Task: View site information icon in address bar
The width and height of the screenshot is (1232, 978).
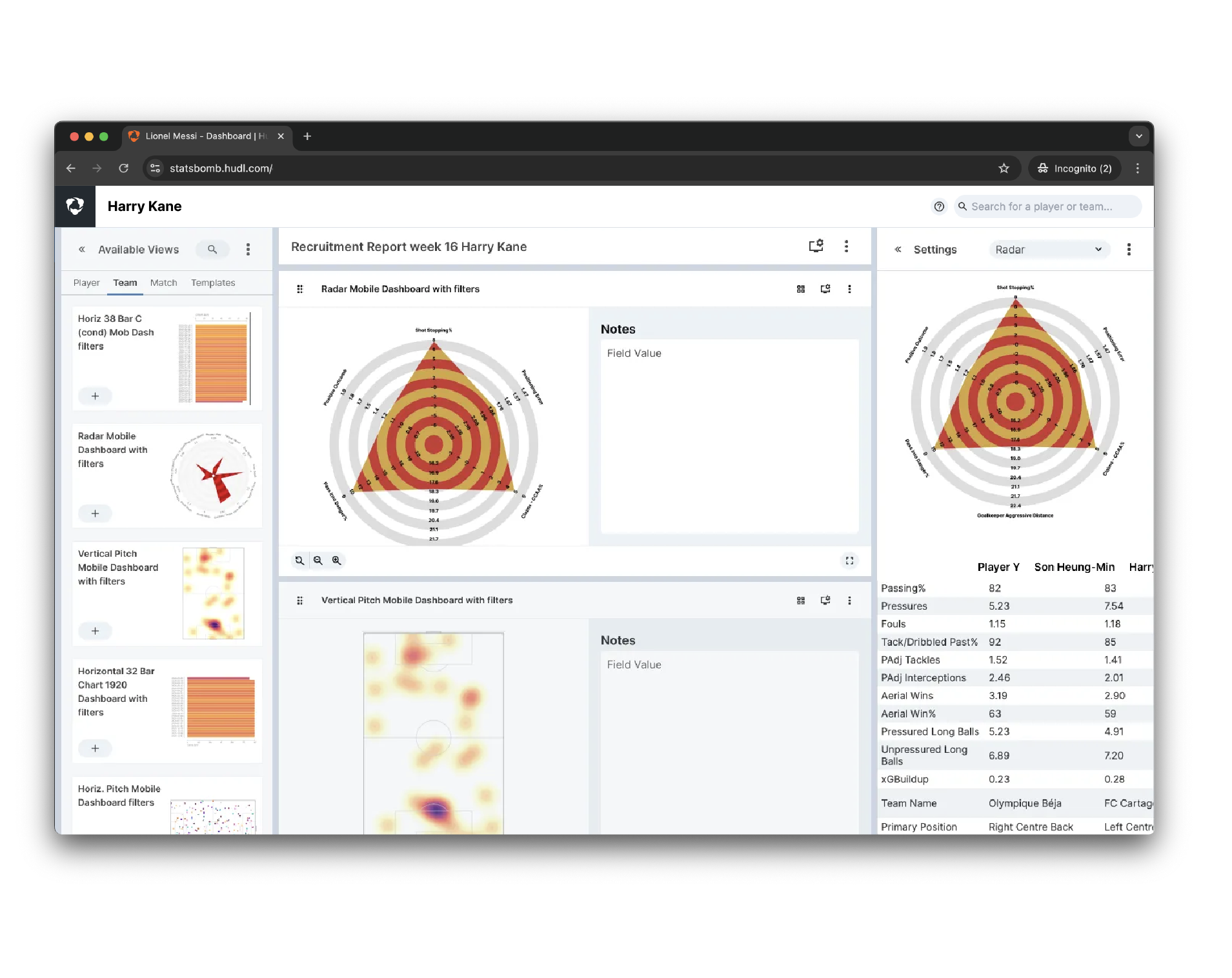Action: [155, 168]
